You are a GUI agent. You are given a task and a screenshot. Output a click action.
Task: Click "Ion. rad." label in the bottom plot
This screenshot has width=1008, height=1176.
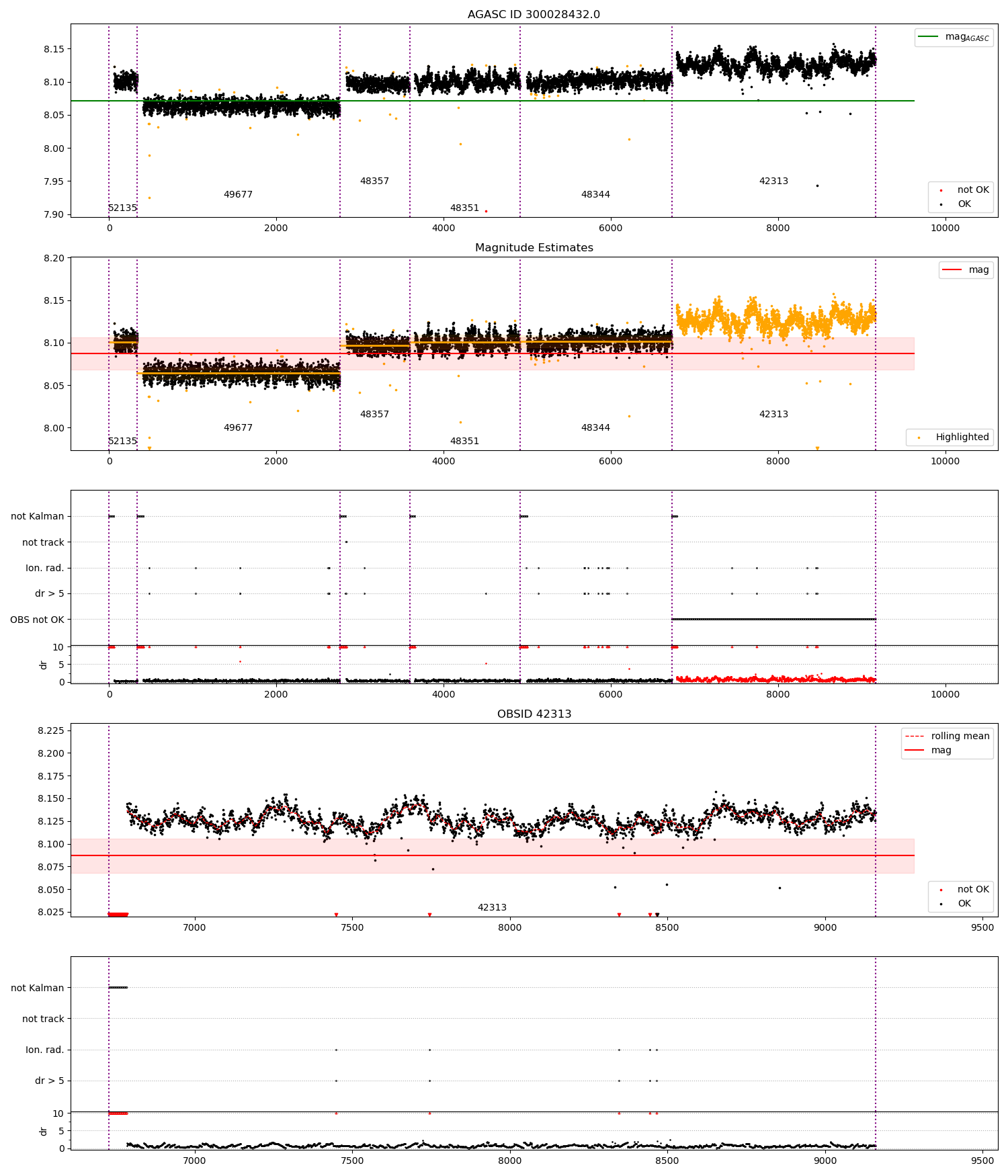coord(45,1050)
